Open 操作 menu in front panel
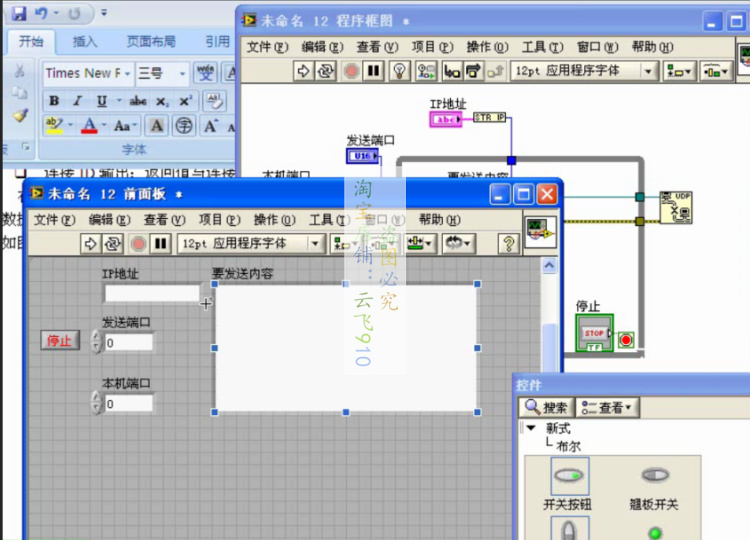 275,220
